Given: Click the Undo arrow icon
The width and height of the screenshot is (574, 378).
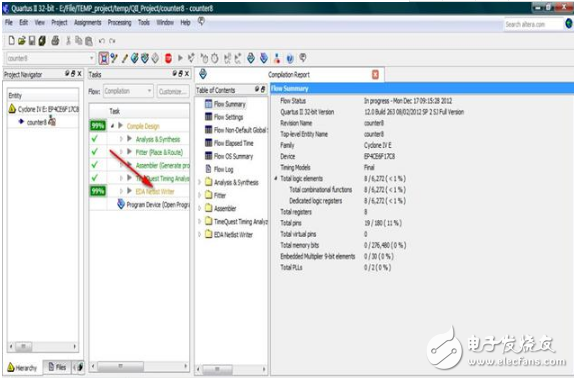Looking at the screenshot, I should pos(102,41).
